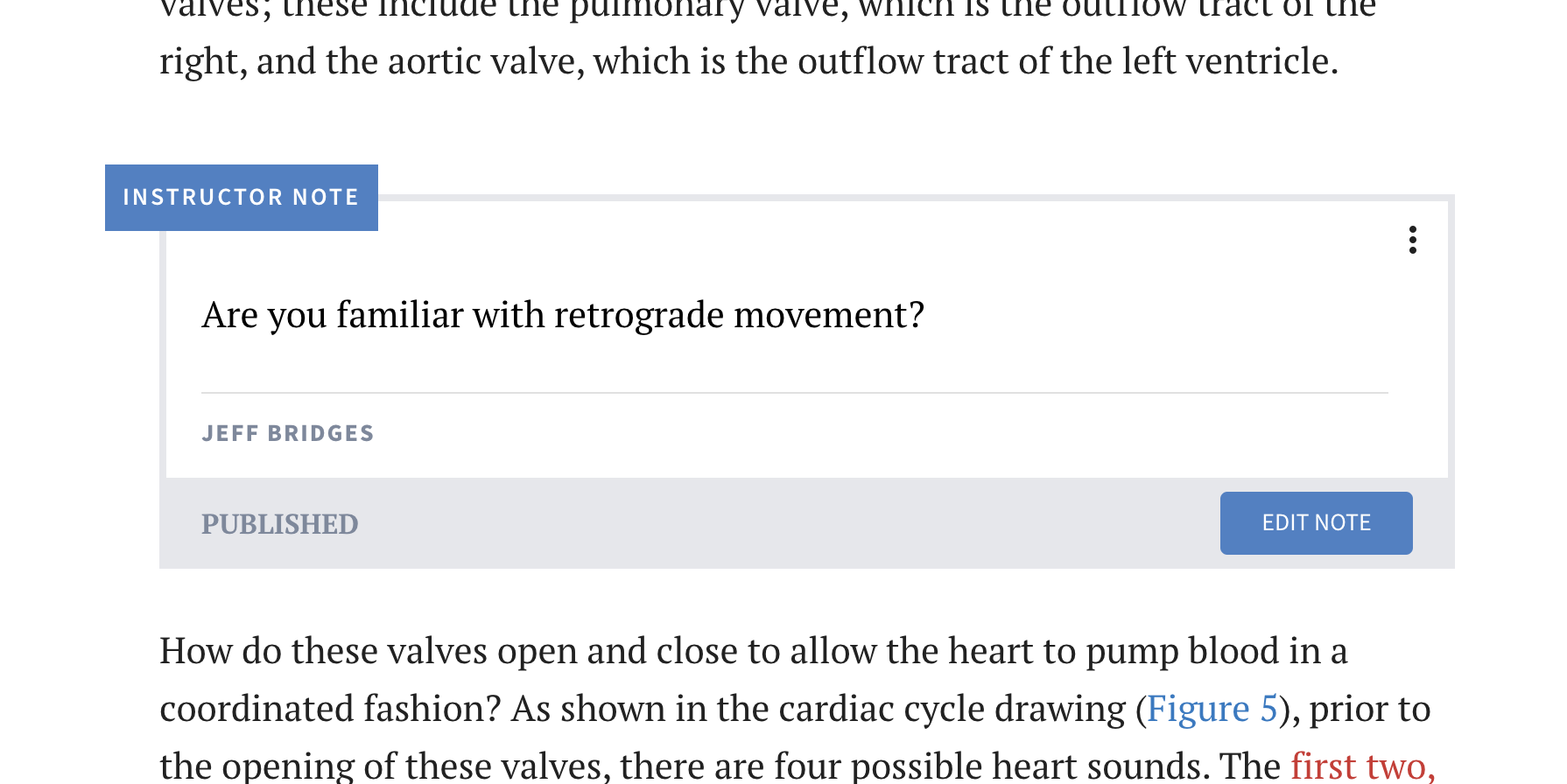Click the EDIT NOTE button

pyautogui.click(x=1316, y=523)
